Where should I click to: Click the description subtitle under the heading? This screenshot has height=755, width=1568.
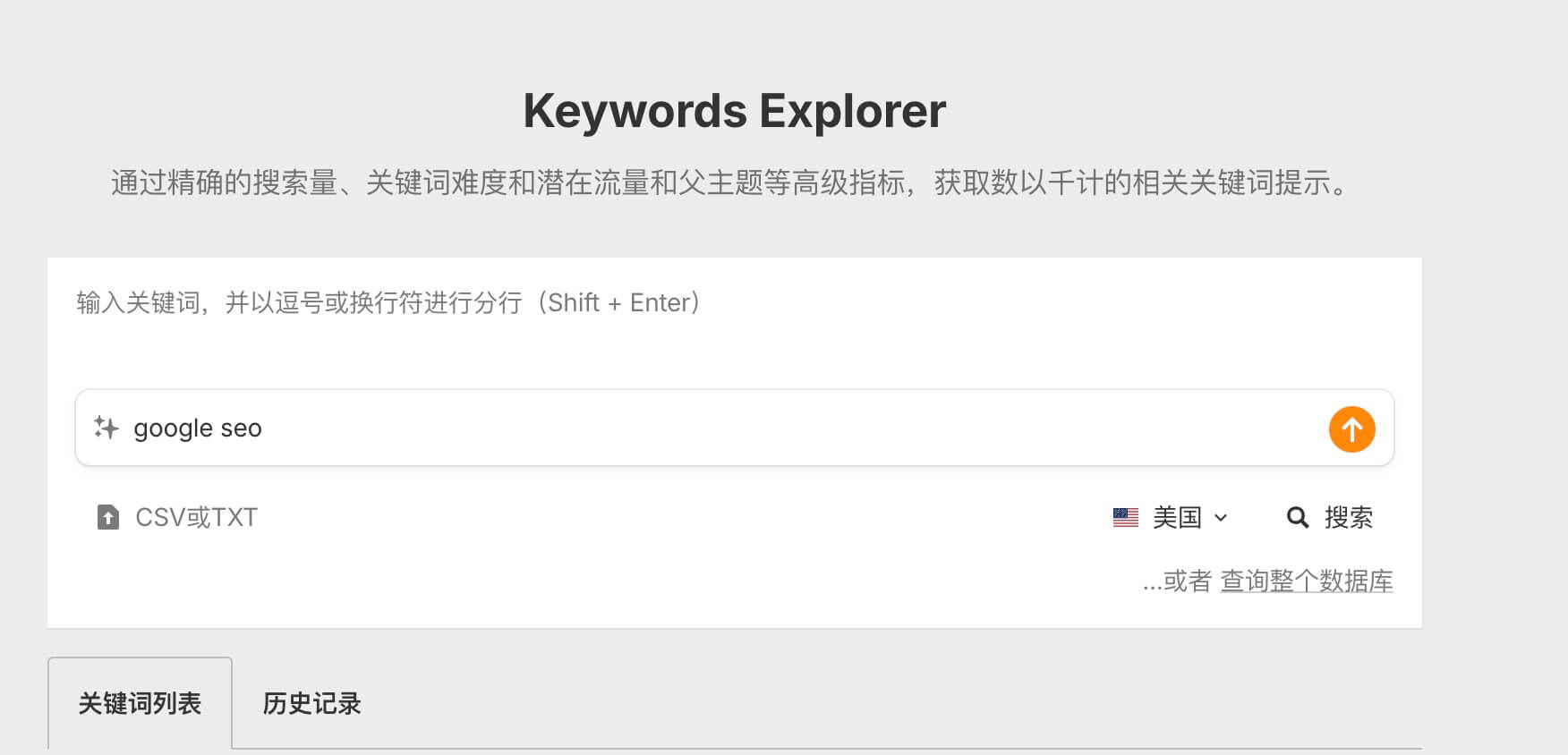732,182
